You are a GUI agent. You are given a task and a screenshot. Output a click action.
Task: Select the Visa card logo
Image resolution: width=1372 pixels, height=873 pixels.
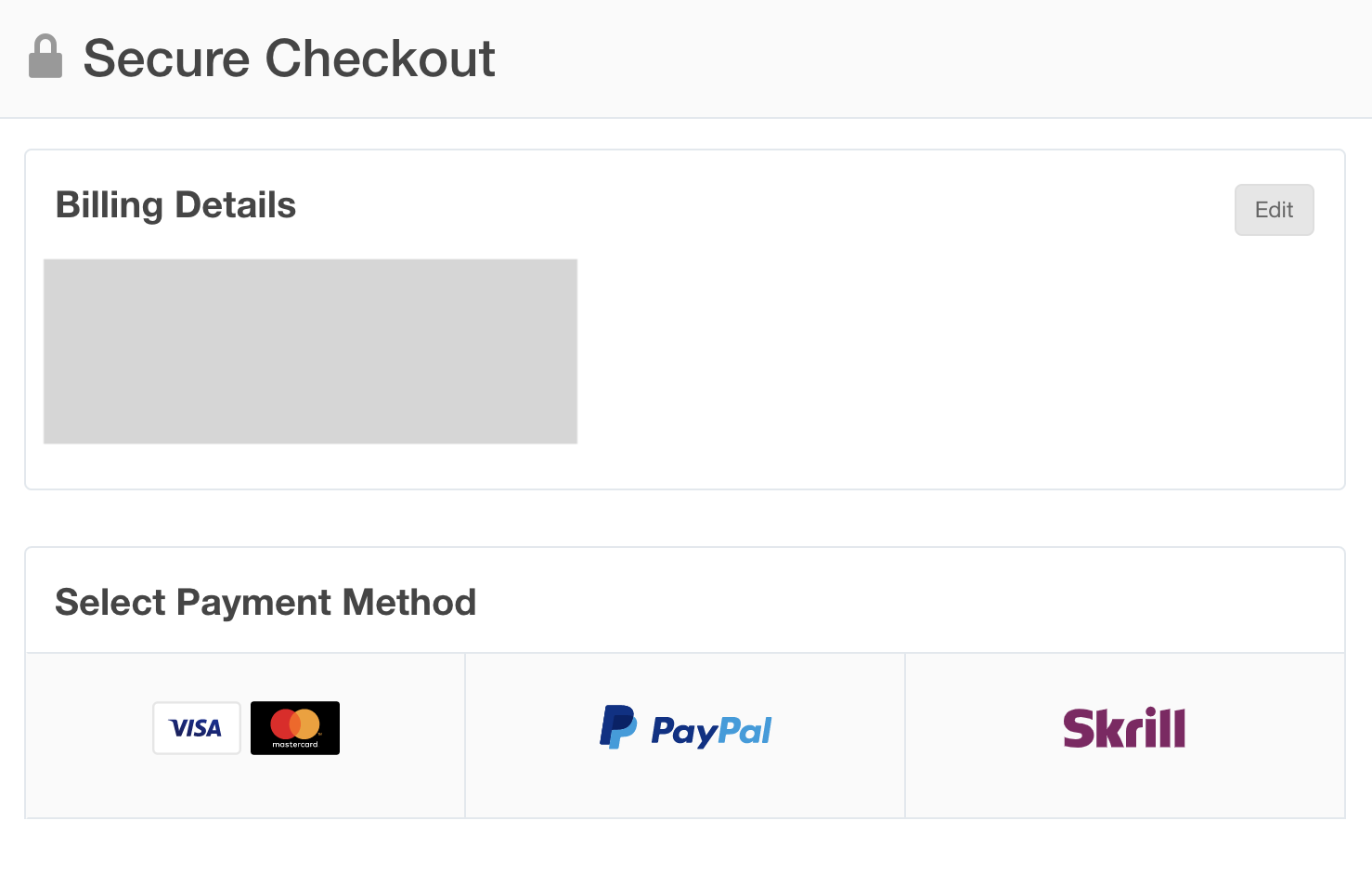click(x=197, y=728)
